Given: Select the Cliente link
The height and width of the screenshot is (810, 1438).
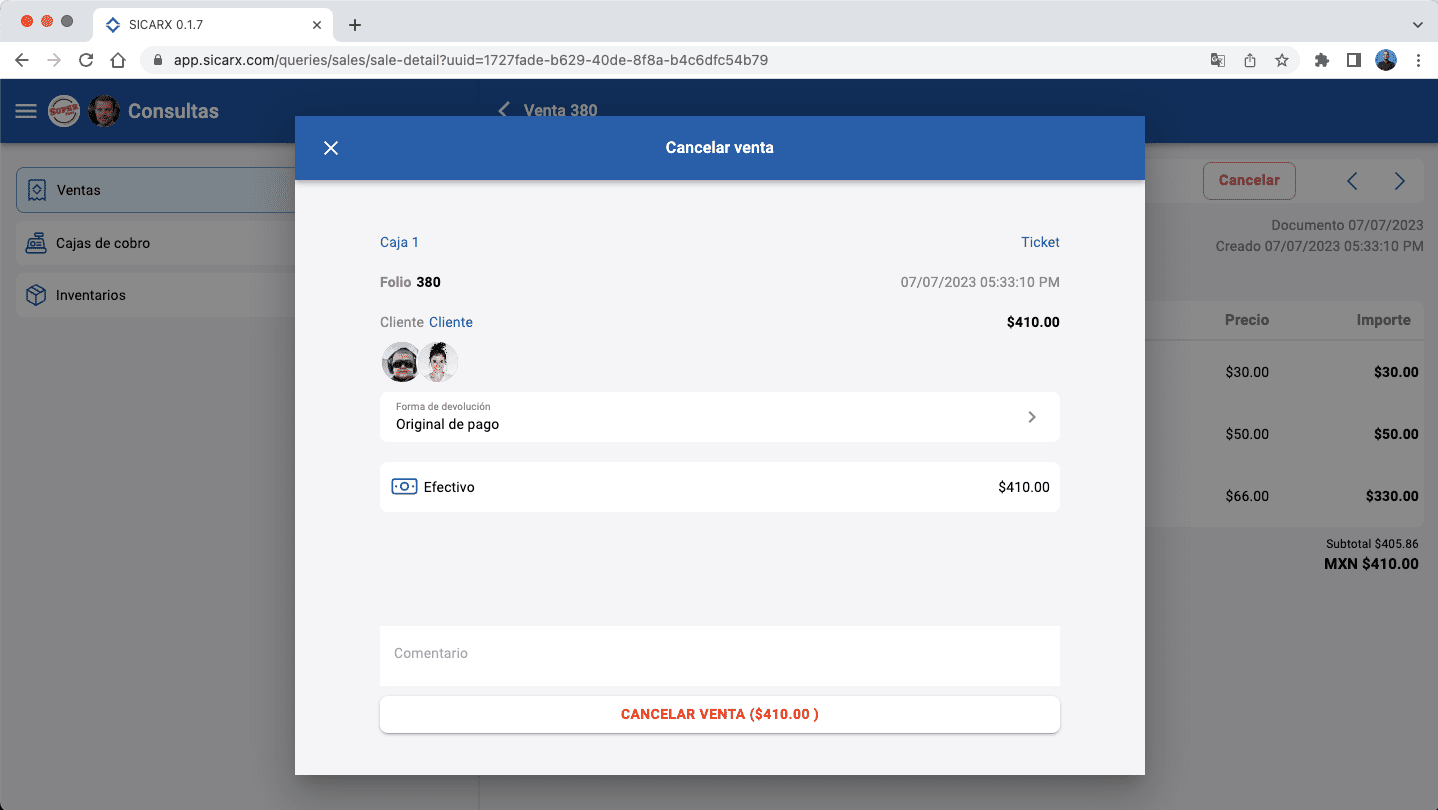Looking at the screenshot, I should click(451, 322).
